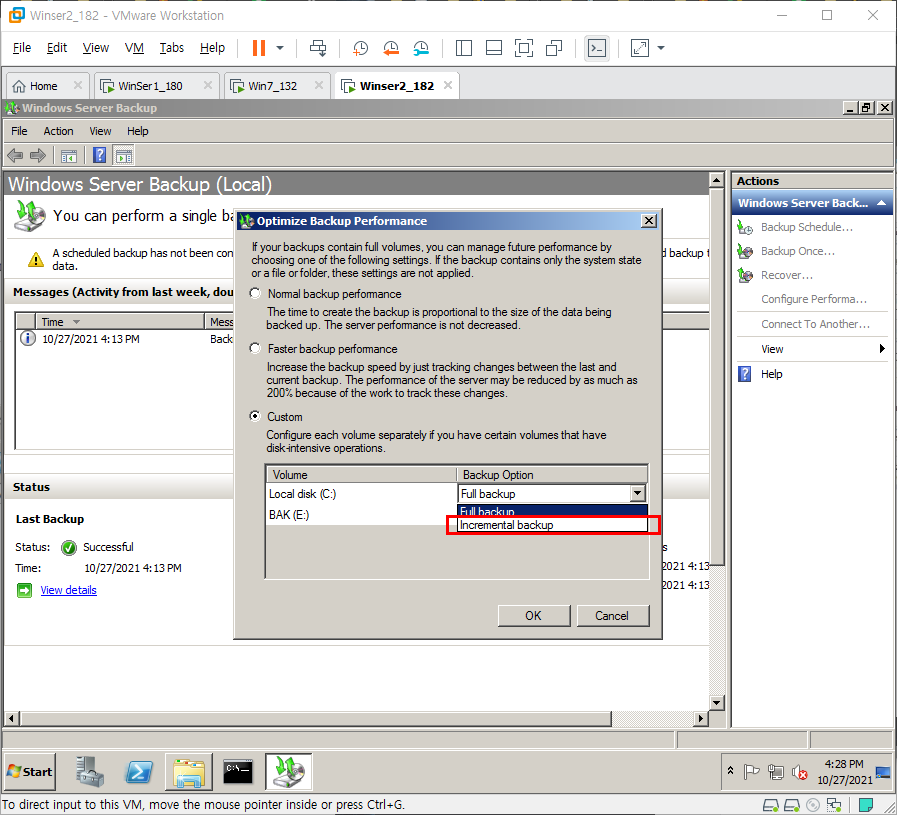Viewport: 897px width, 815px height.
Task: Click the stretch guest display icon
Action: click(640, 48)
